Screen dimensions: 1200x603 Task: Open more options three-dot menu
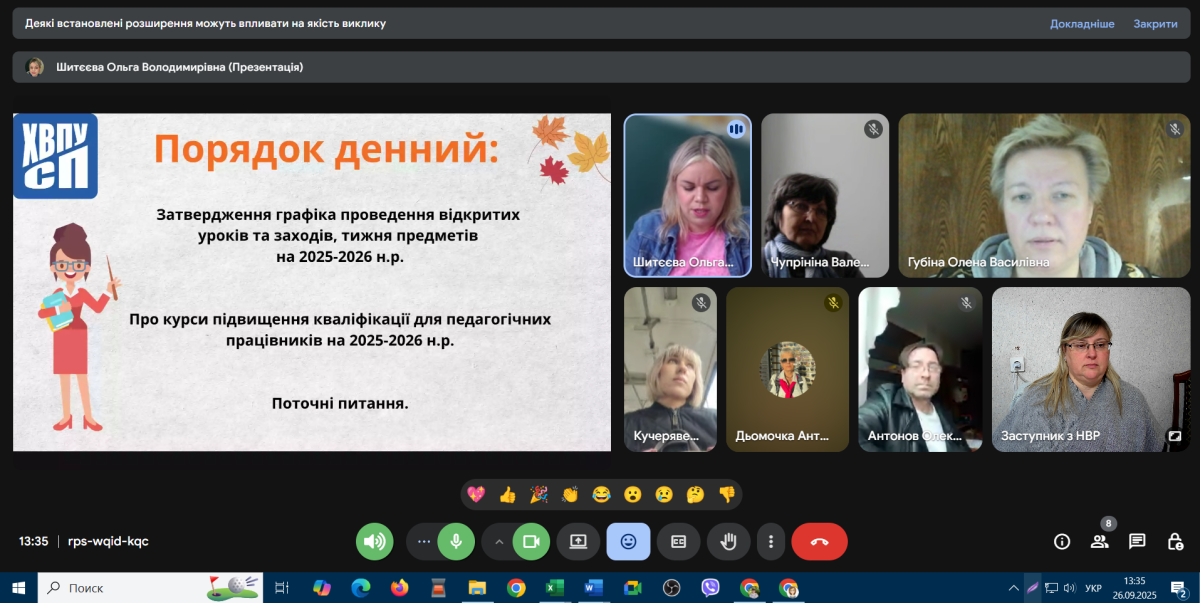coord(770,541)
